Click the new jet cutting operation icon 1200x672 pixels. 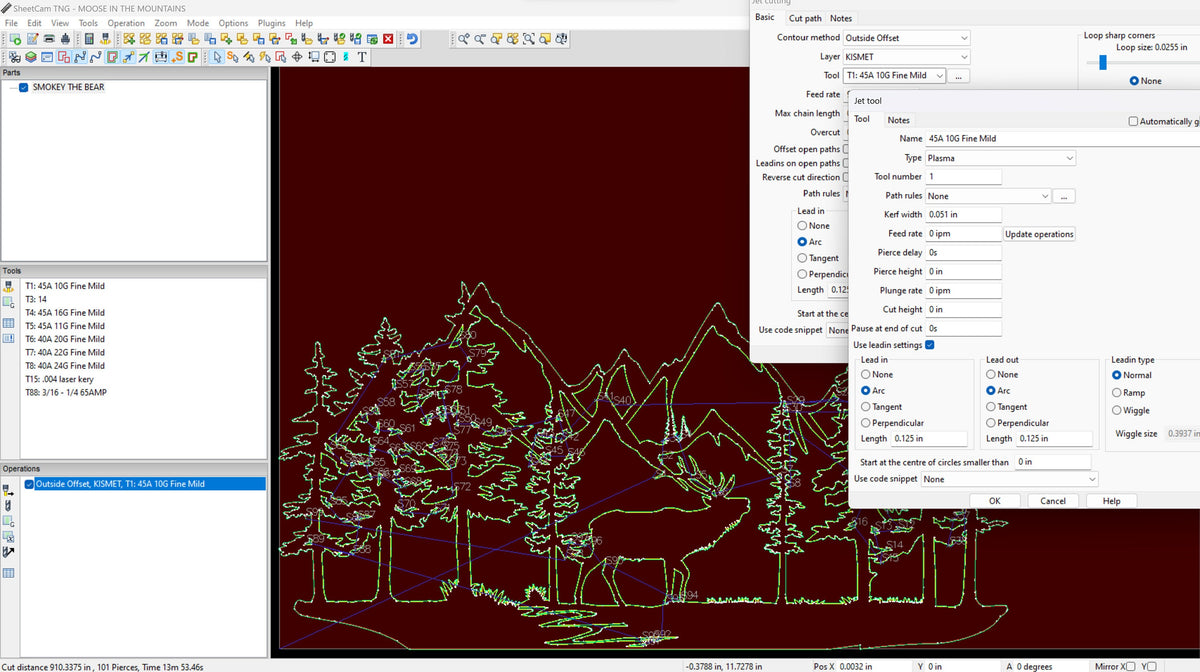[x=8, y=490]
